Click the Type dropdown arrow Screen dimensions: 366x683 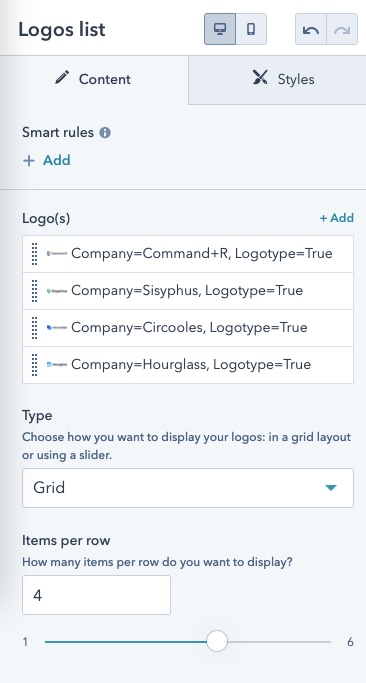(x=331, y=488)
